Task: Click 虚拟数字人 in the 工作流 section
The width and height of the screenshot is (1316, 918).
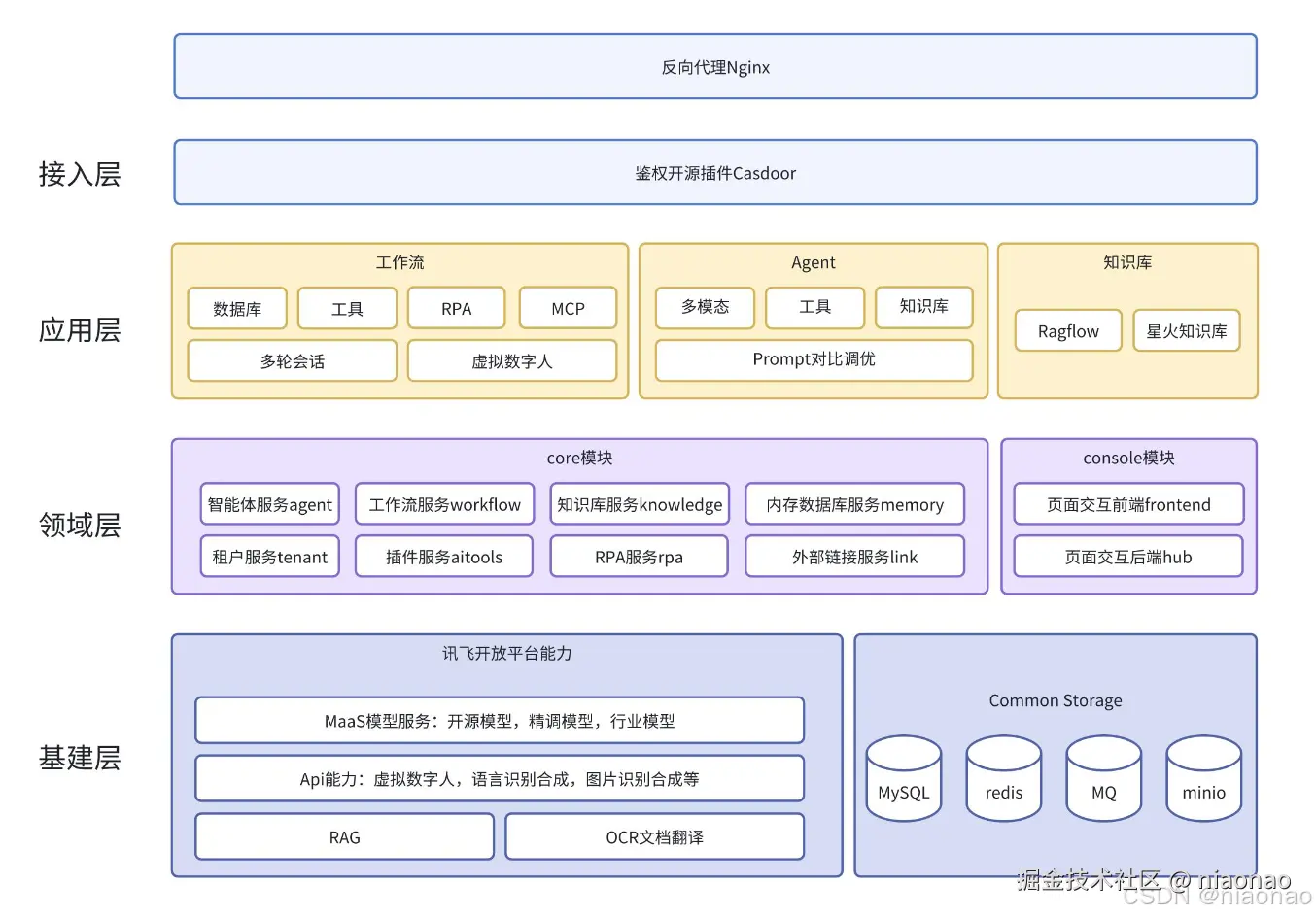Action: click(x=513, y=360)
